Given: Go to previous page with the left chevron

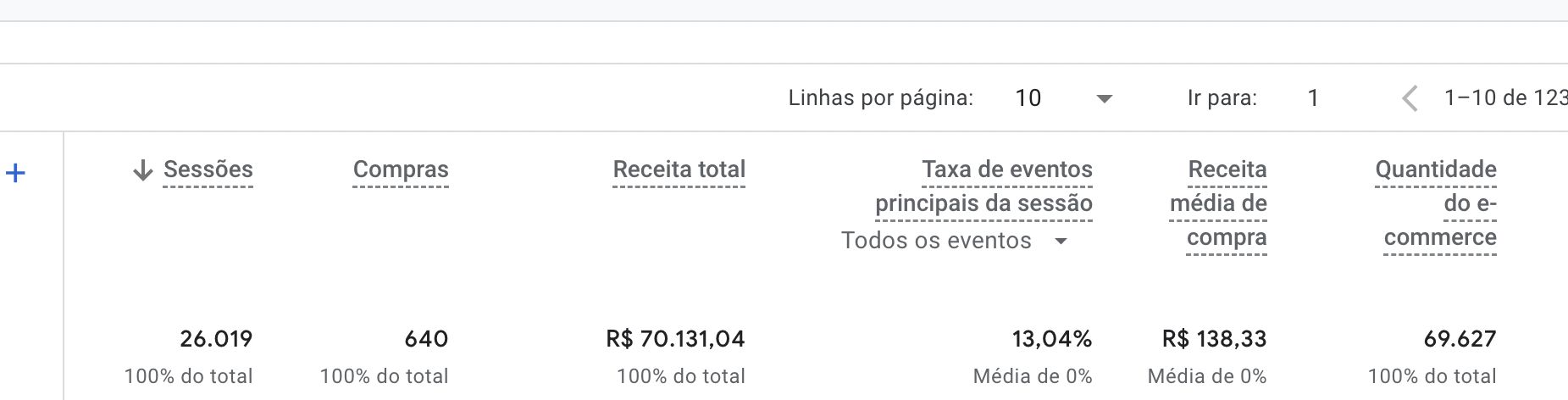Looking at the screenshot, I should tap(1410, 98).
